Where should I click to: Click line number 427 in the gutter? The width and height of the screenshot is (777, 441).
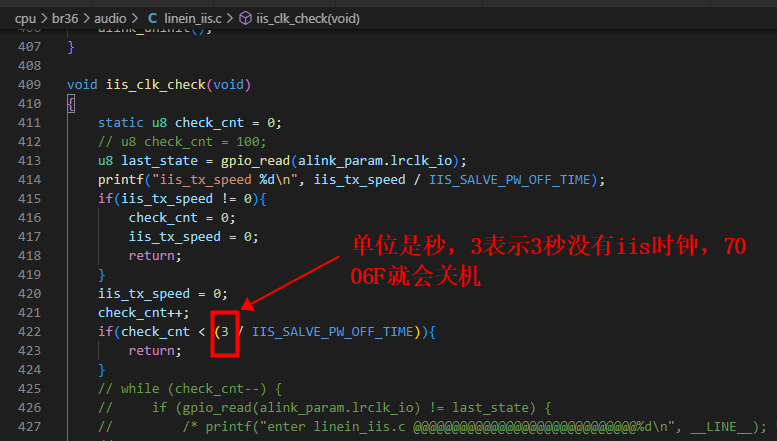coord(29,427)
